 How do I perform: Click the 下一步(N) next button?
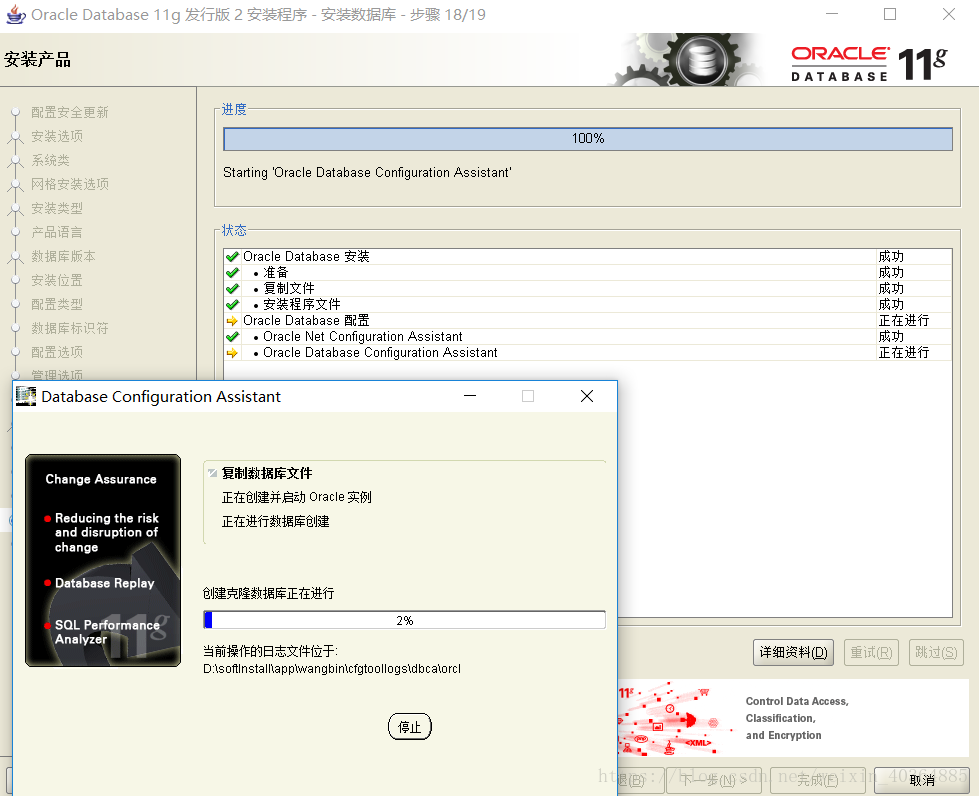(x=714, y=780)
